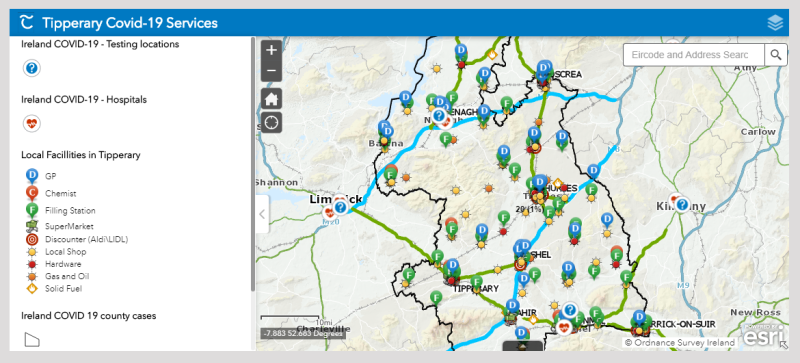Select the hospital heart marker near Clonmel
800x363 pixels.
click(564, 327)
